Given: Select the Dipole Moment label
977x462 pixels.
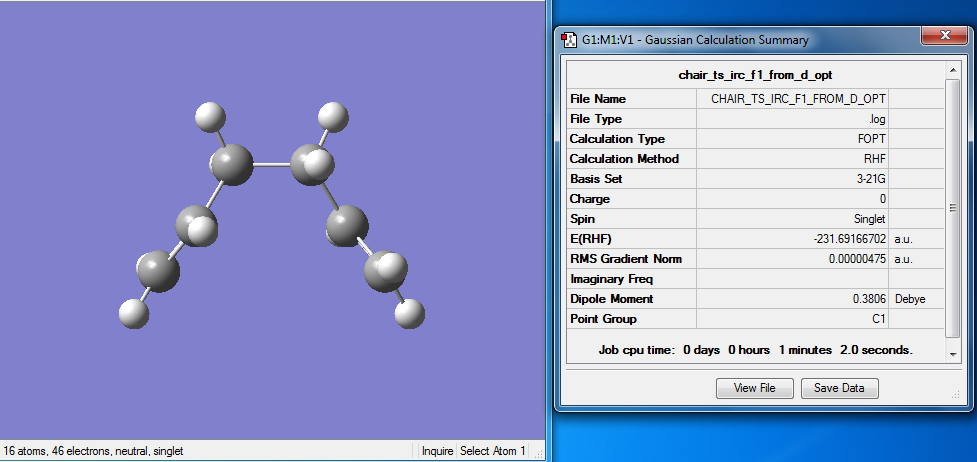Looking at the screenshot, I should [611, 299].
